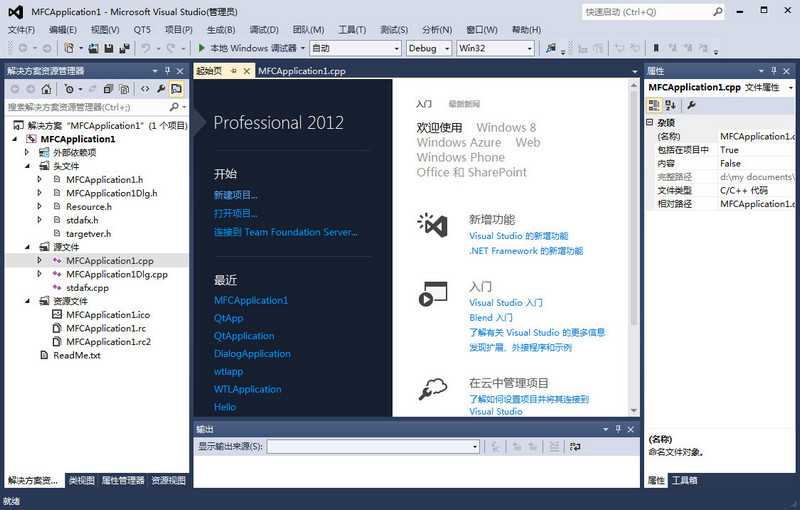Open the Tools(T) menu
Screen dimensions: 800x510
(352, 30)
